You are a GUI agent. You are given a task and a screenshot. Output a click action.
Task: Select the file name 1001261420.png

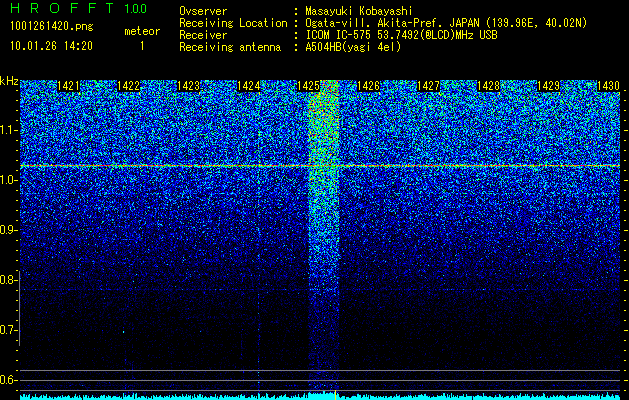coord(52,27)
